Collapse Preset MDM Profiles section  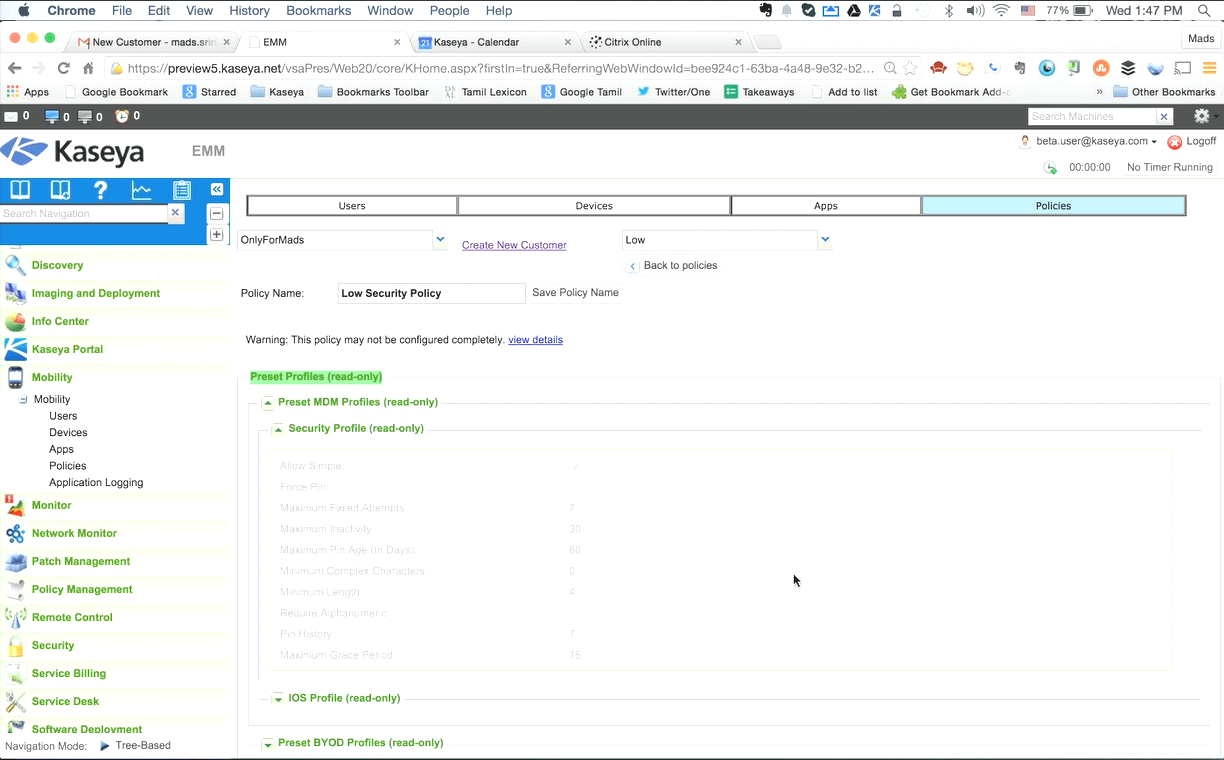click(x=268, y=403)
